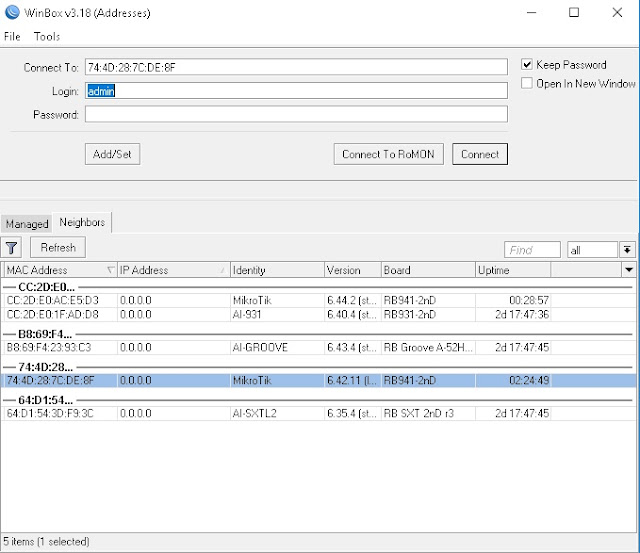
Task: Sort by IP Address column header
Action: click(x=173, y=270)
